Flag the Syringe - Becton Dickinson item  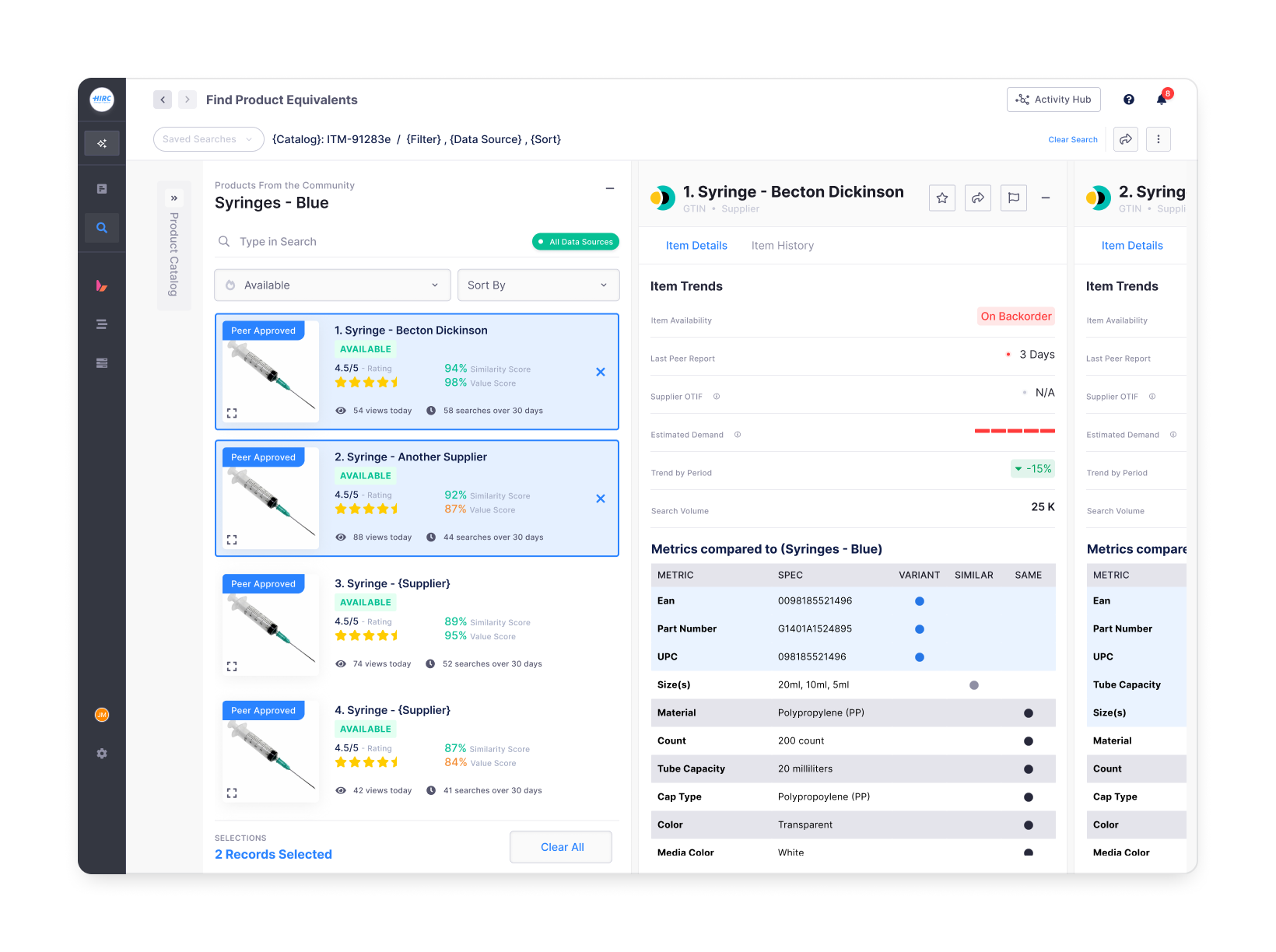click(1014, 198)
